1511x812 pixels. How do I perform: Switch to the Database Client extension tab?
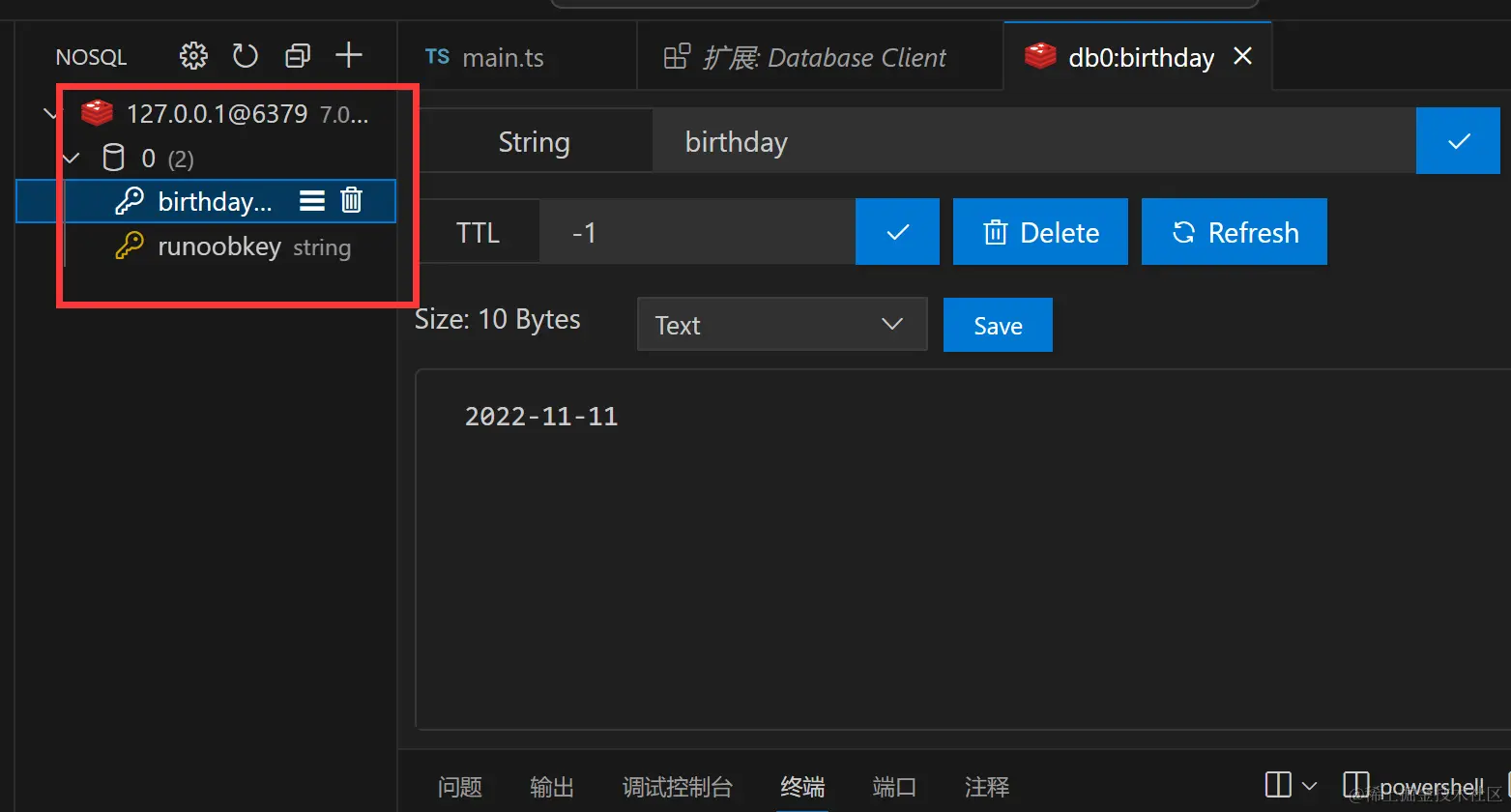[821, 57]
